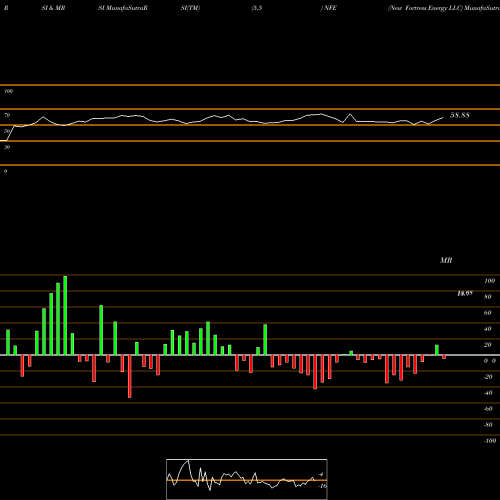The image size is (500, 500).
Task: Click the MR axis label '-80'
Action: tap(488, 425)
